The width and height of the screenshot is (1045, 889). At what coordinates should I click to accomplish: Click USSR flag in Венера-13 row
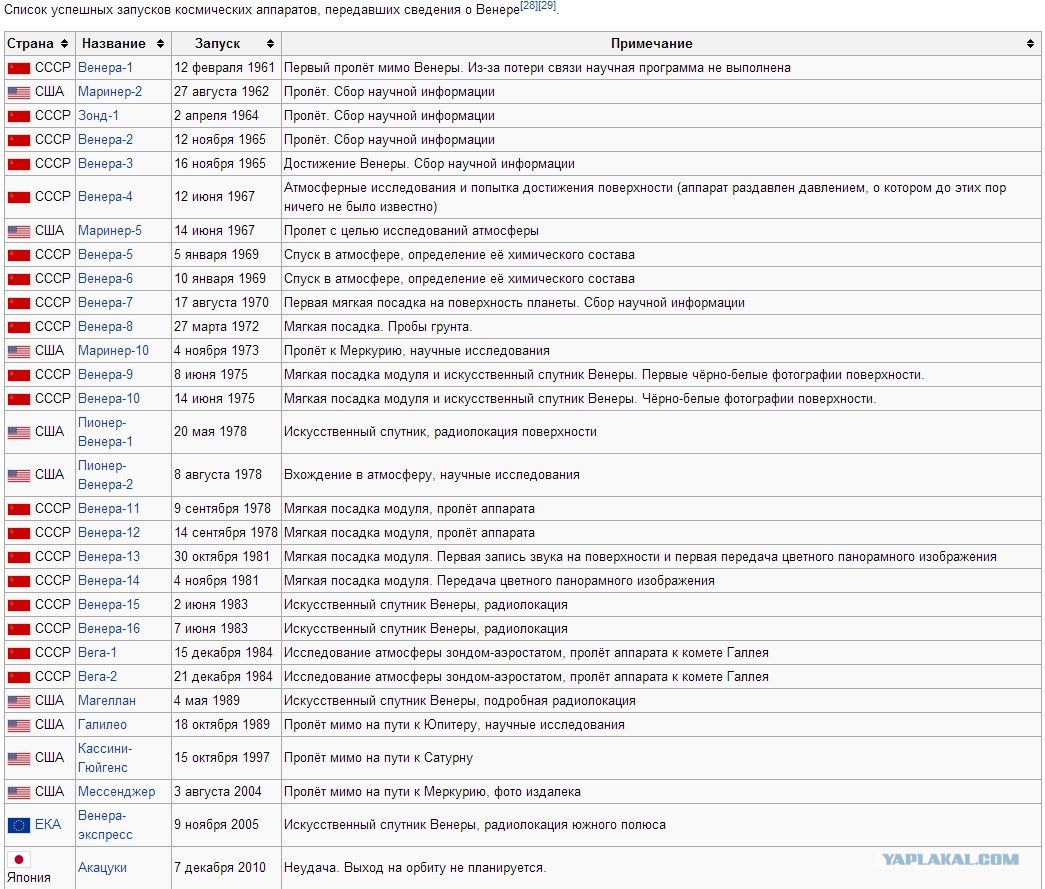(x=19, y=557)
